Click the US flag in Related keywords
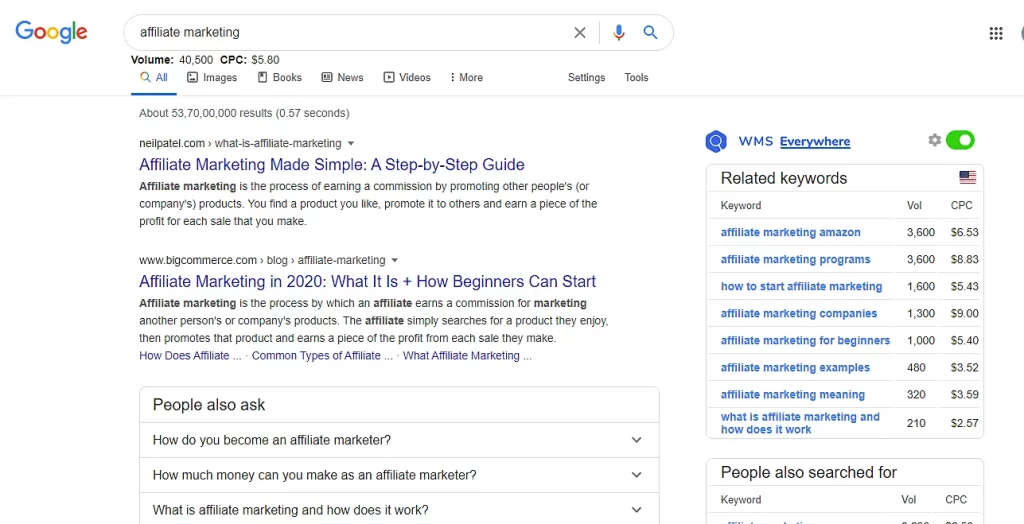 (x=967, y=178)
